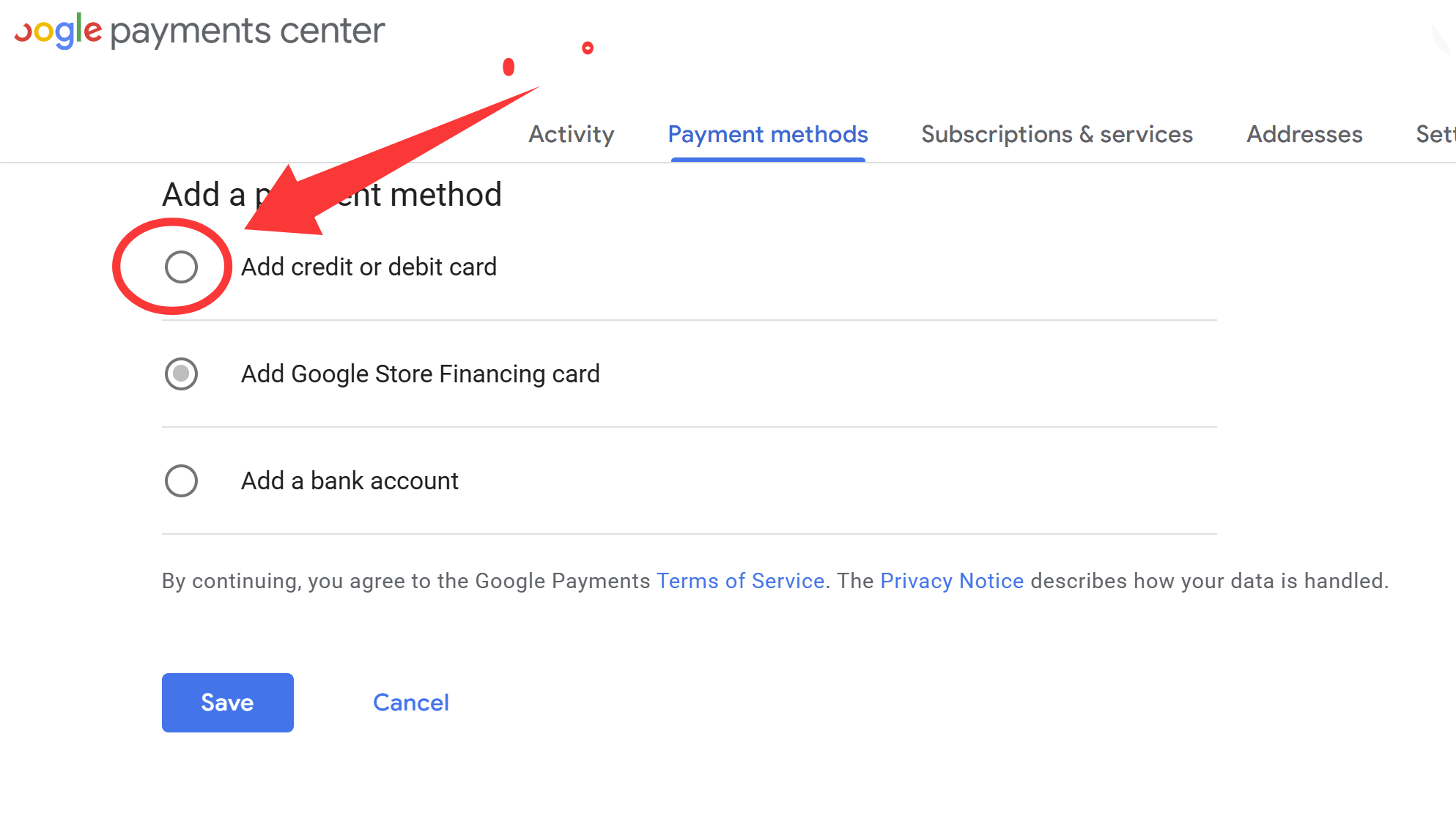
Task: Choose the bank account radio button
Action: 181,480
